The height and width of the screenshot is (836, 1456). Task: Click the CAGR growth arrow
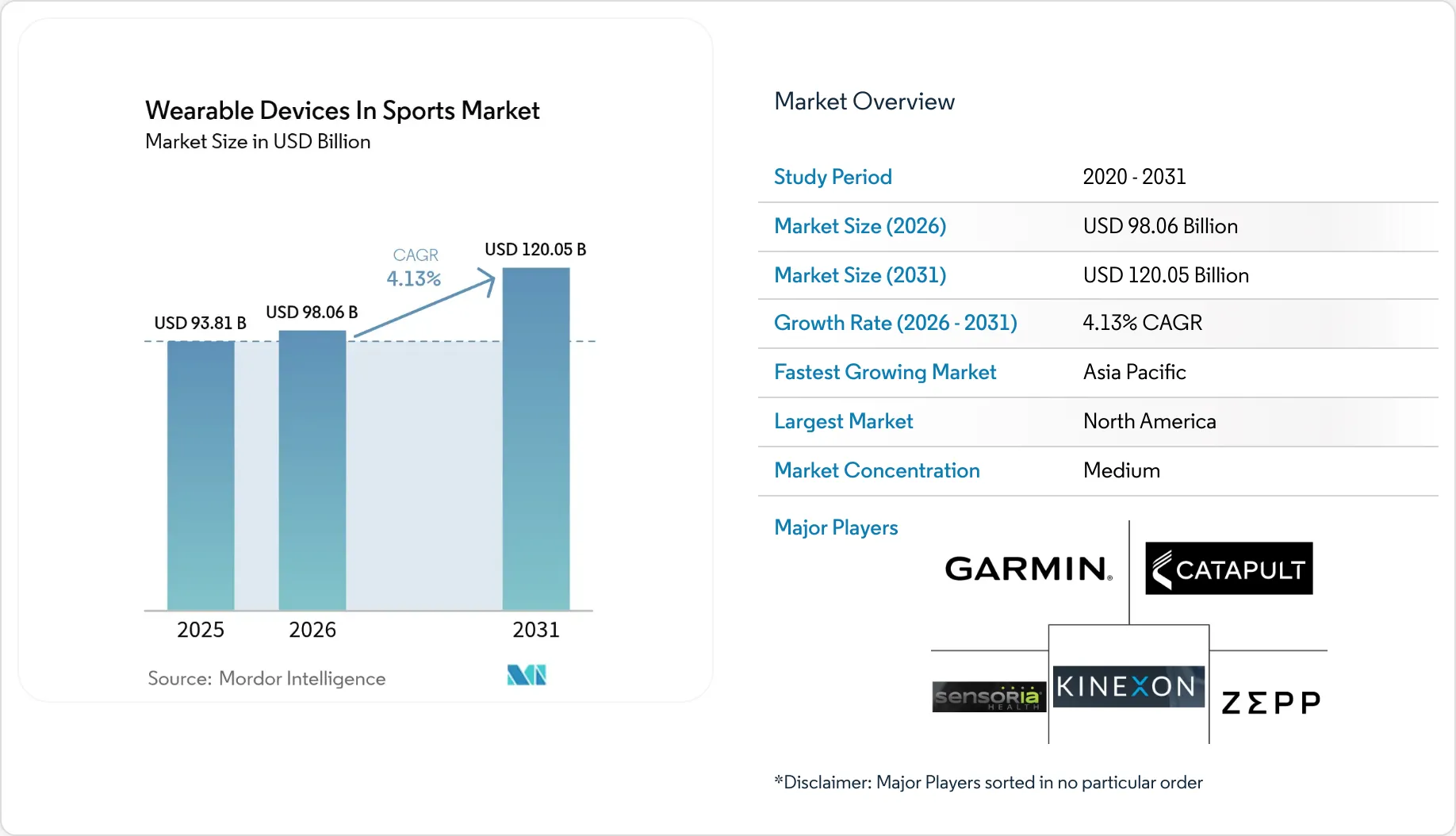tap(424, 302)
